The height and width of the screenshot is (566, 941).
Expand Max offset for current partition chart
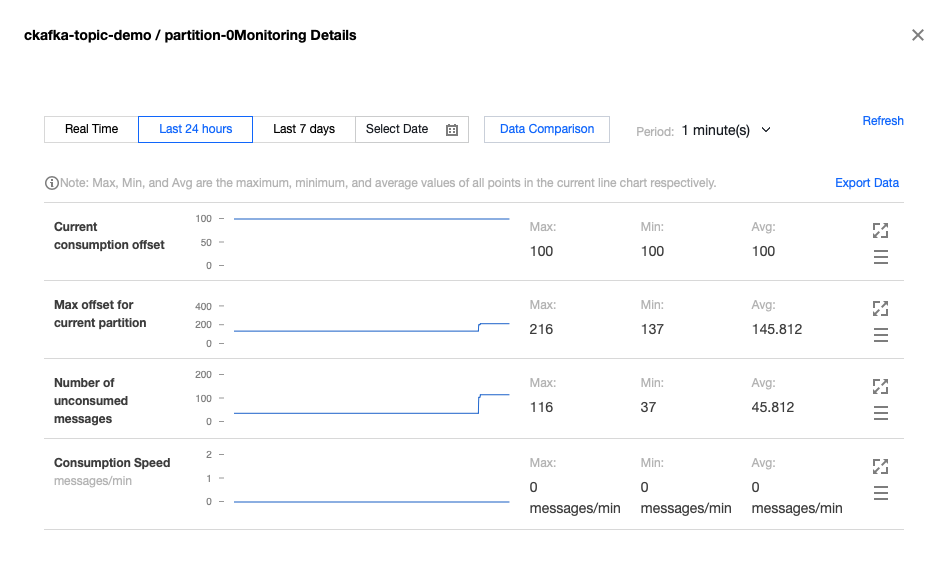coord(880,308)
